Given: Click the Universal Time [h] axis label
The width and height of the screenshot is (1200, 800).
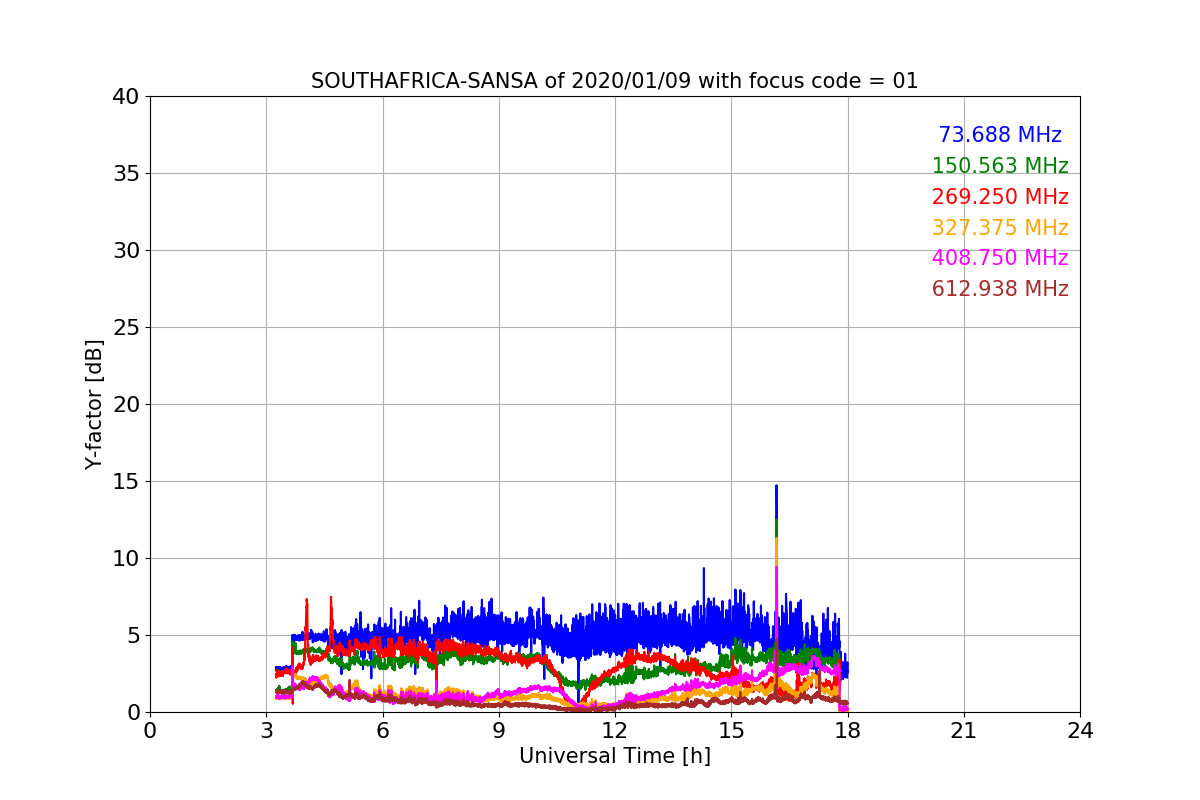Looking at the screenshot, I should [x=615, y=757].
